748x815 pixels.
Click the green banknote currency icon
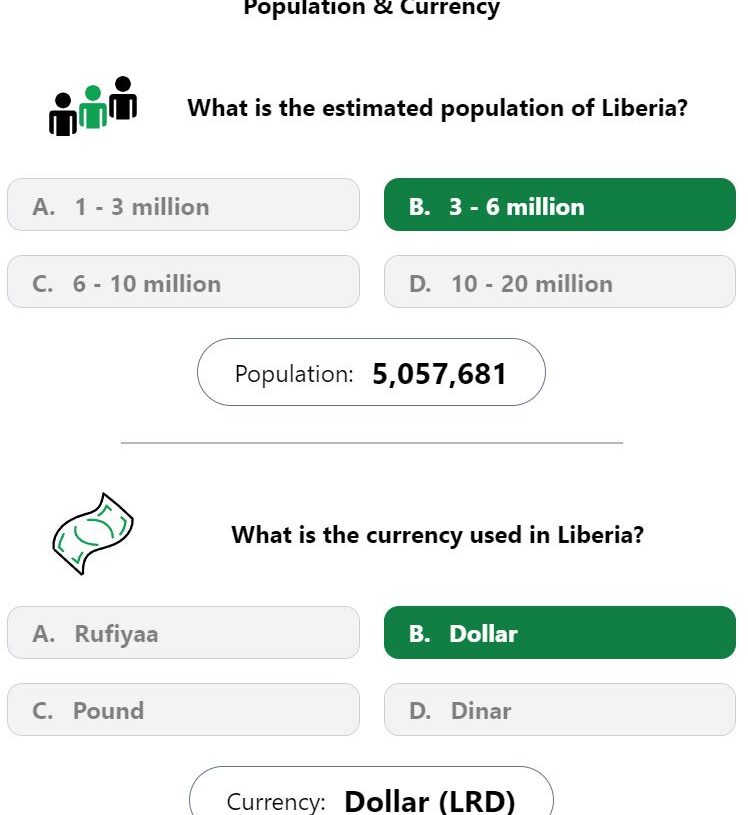93,534
